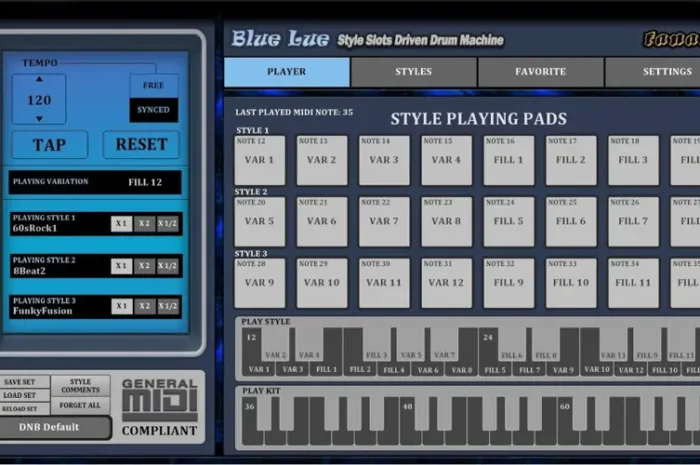Trigger the FILL 11 pad (Note 34)

(633, 283)
